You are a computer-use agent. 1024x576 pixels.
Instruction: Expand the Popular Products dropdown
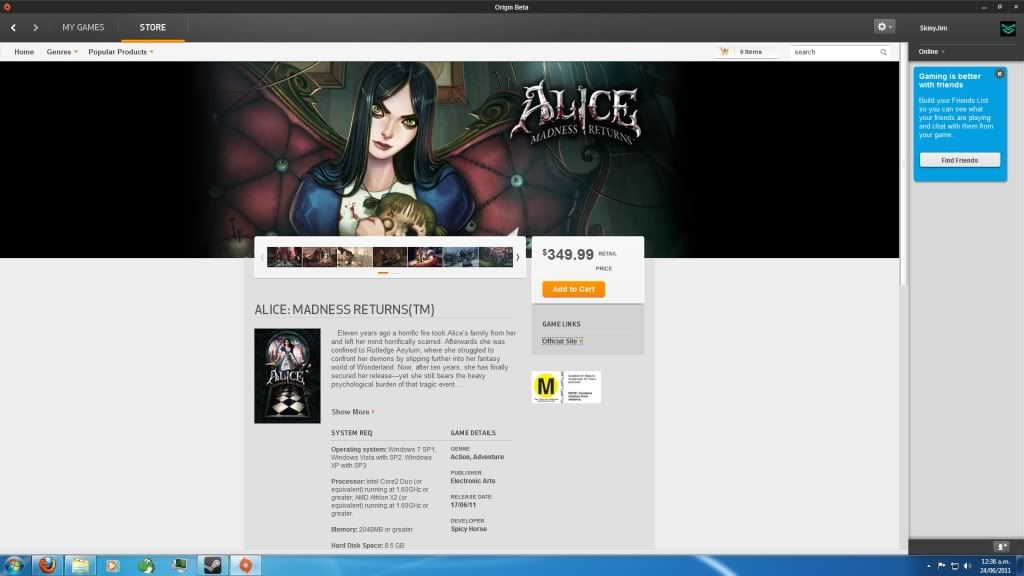coord(121,52)
